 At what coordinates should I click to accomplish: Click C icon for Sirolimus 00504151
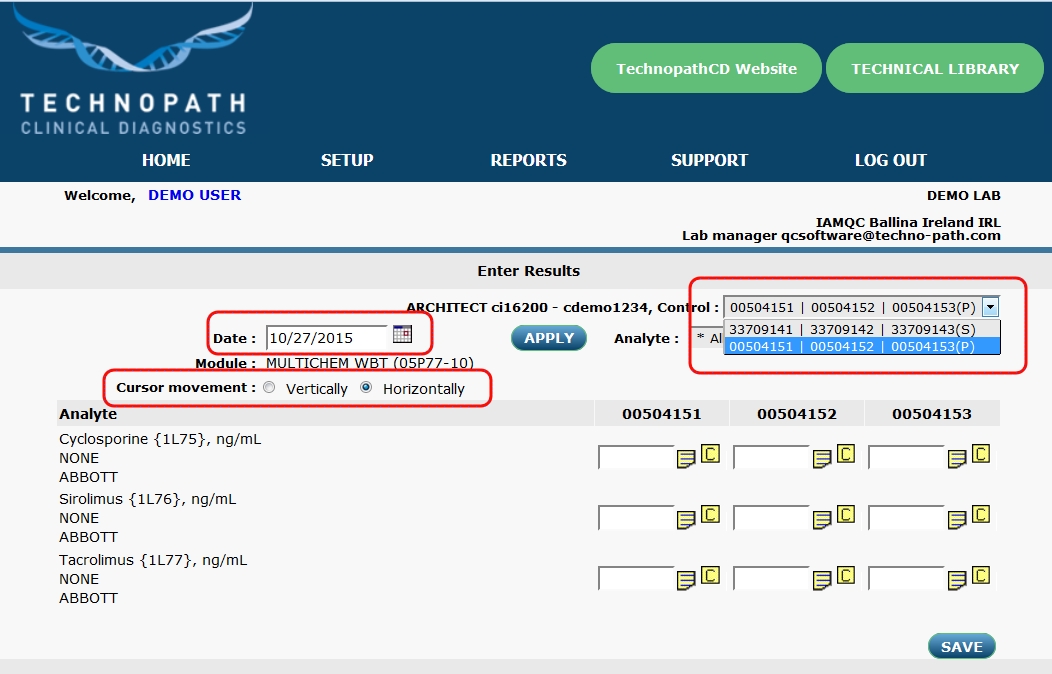[711, 514]
